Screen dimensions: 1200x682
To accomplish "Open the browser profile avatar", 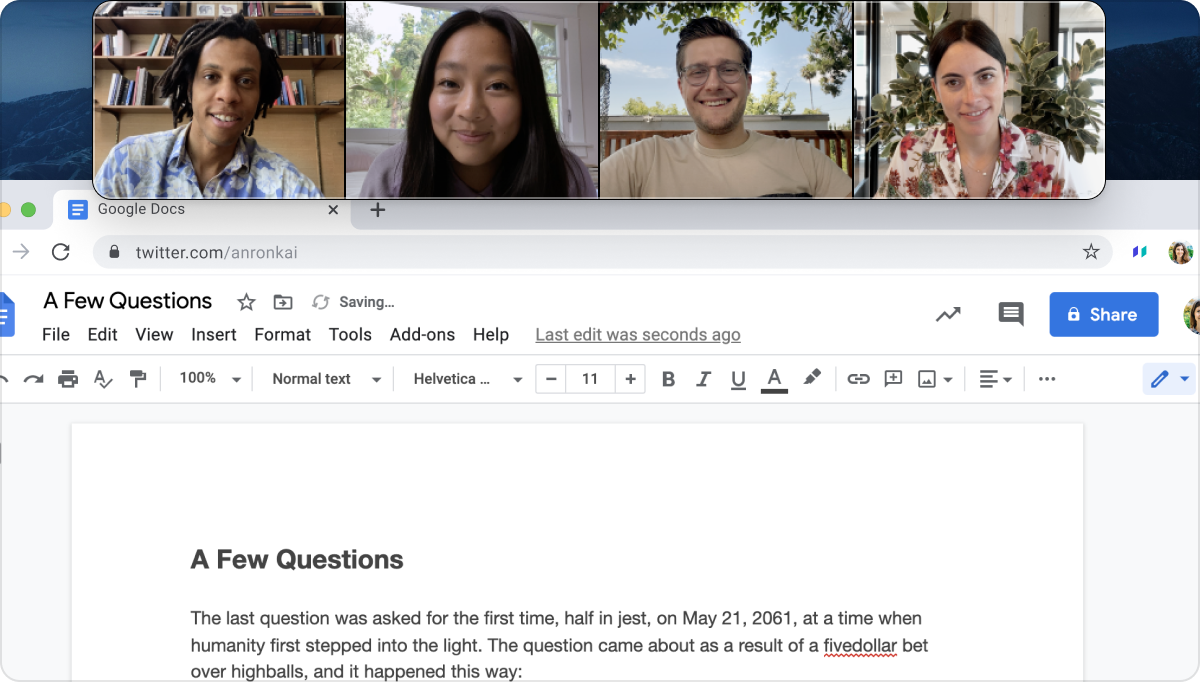I will (1181, 252).
